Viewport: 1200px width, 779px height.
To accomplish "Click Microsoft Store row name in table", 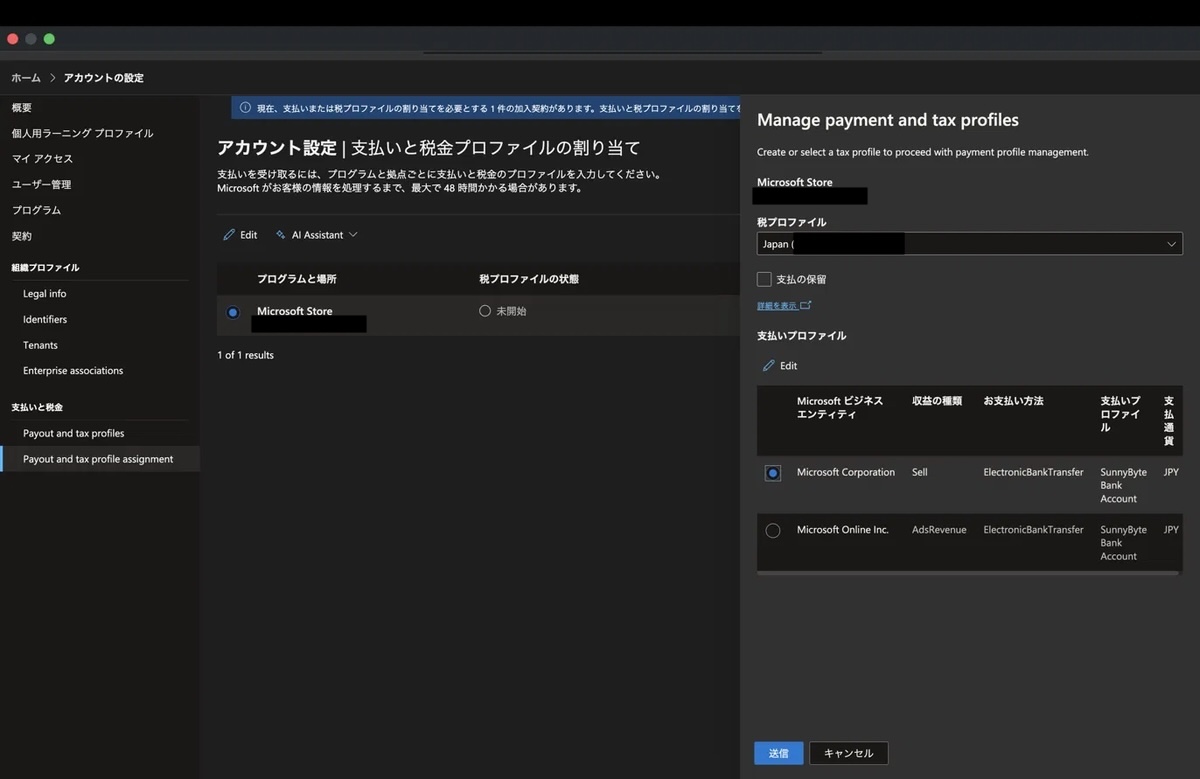I will pyautogui.click(x=295, y=311).
